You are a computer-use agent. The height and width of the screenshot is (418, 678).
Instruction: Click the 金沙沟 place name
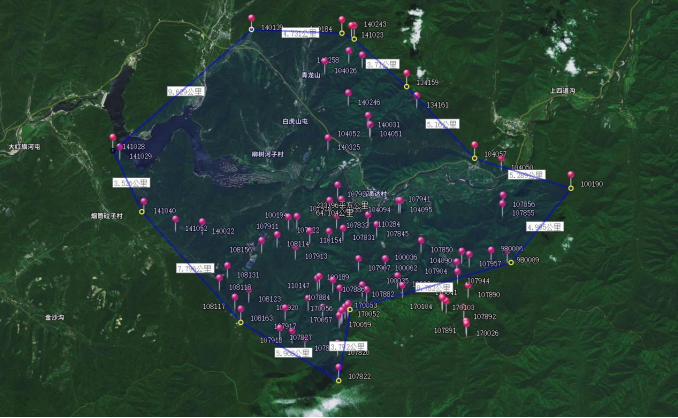54,317
